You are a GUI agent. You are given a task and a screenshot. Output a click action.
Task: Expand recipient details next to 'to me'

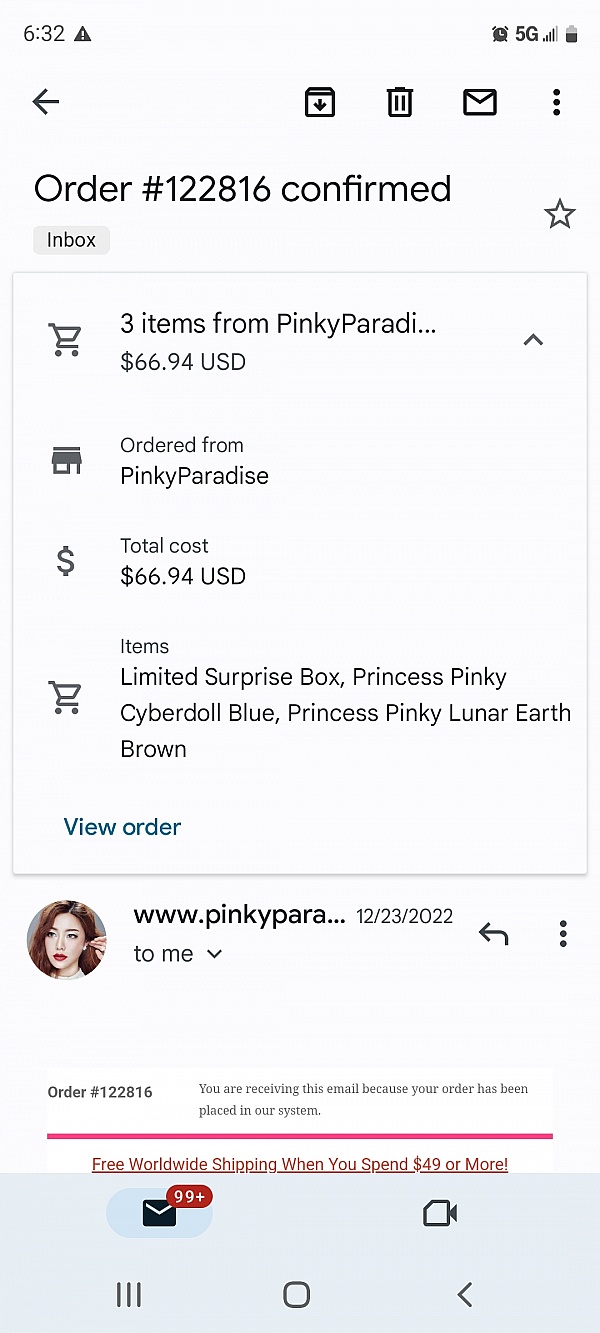214,954
